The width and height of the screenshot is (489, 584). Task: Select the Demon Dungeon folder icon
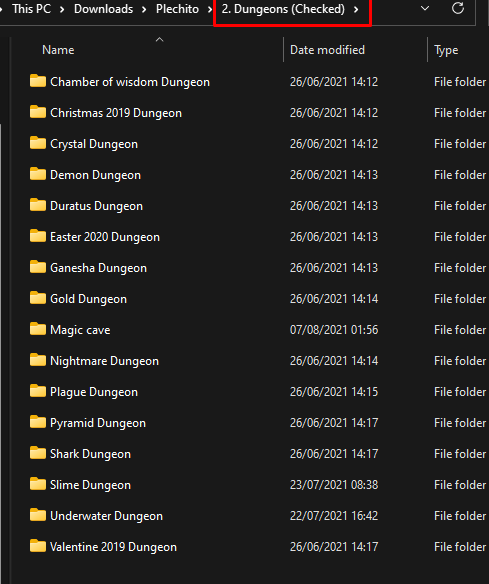click(x=38, y=174)
